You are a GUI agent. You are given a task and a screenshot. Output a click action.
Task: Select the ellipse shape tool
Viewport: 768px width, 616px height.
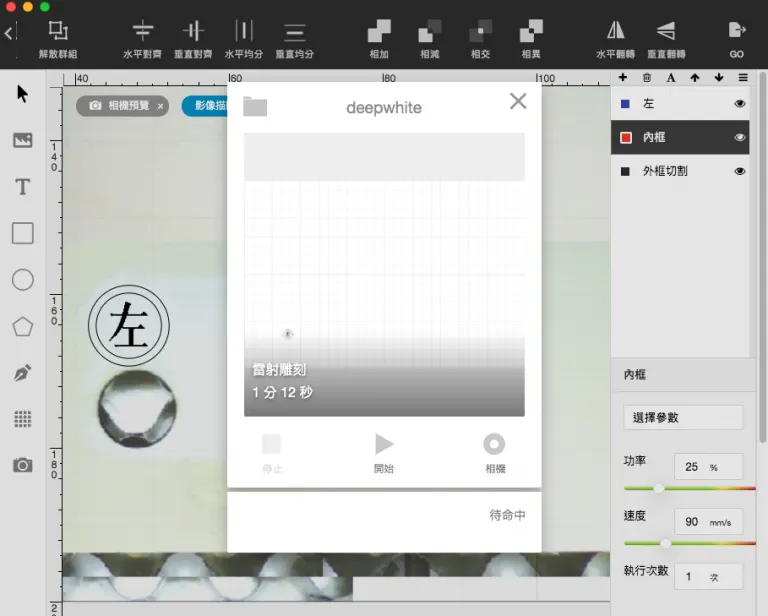tap(23, 280)
